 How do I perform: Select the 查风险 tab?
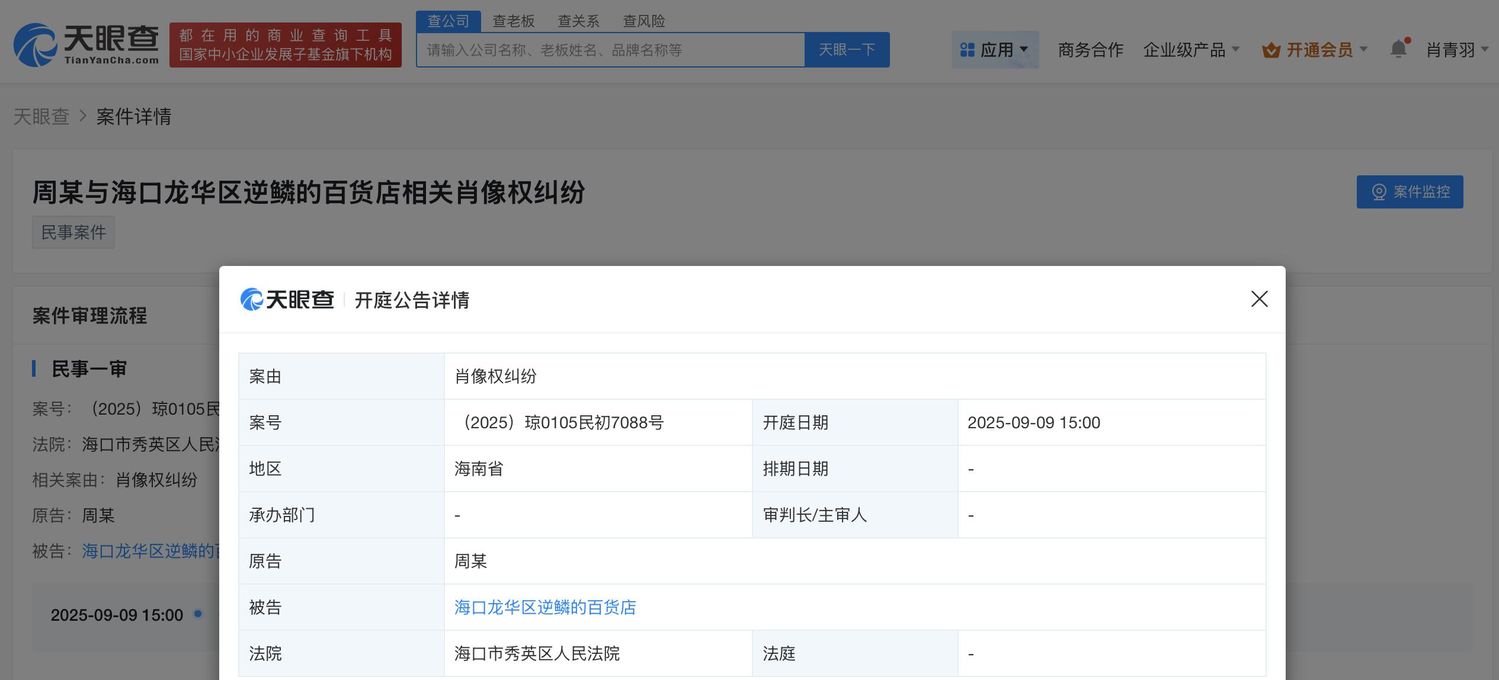644,21
